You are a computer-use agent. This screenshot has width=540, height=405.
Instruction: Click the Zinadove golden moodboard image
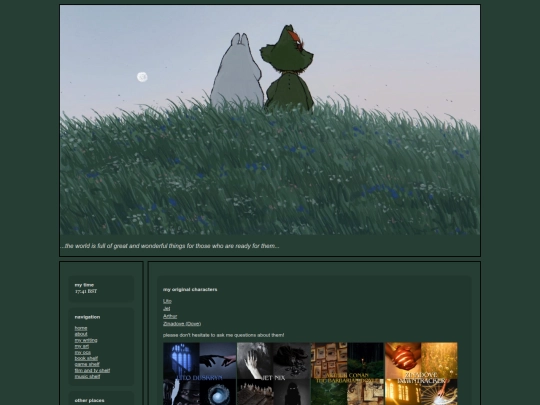(x=422, y=374)
